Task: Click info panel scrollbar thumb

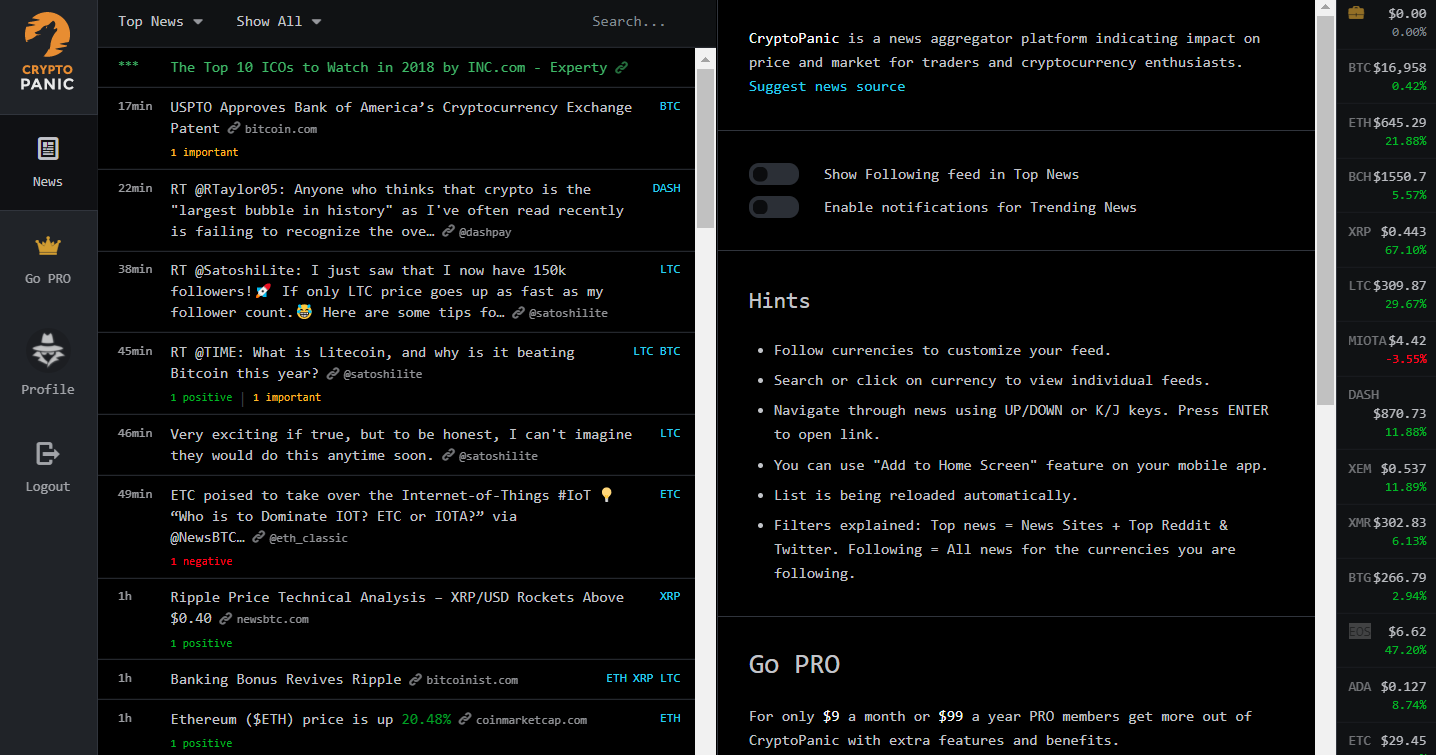Action: [x=1325, y=210]
